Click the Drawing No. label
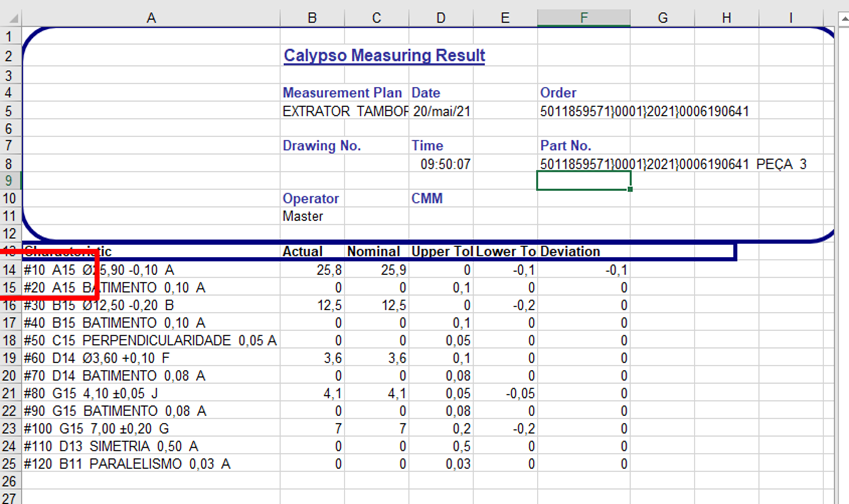The width and height of the screenshot is (849, 504). click(322, 146)
